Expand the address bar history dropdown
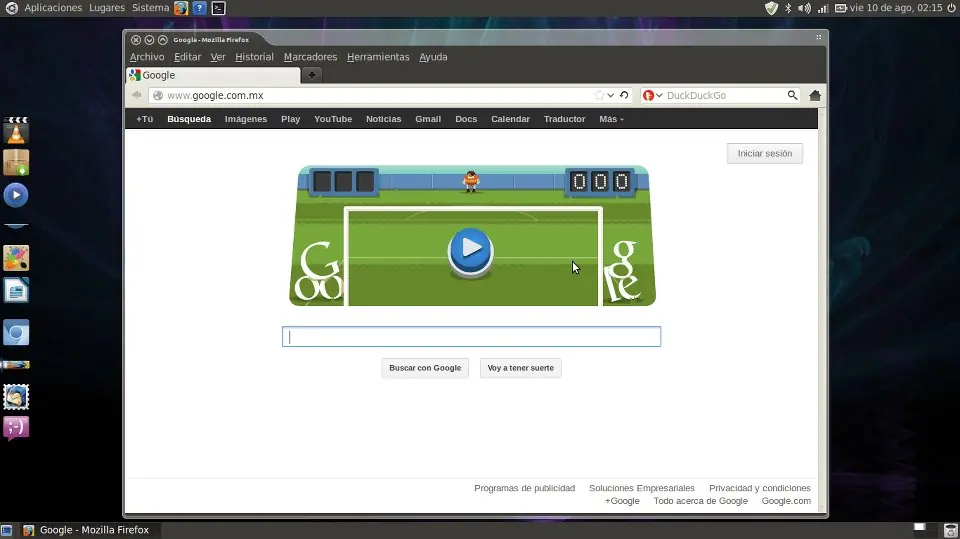The height and width of the screenshot is (539, 960). tap(610, 95)
